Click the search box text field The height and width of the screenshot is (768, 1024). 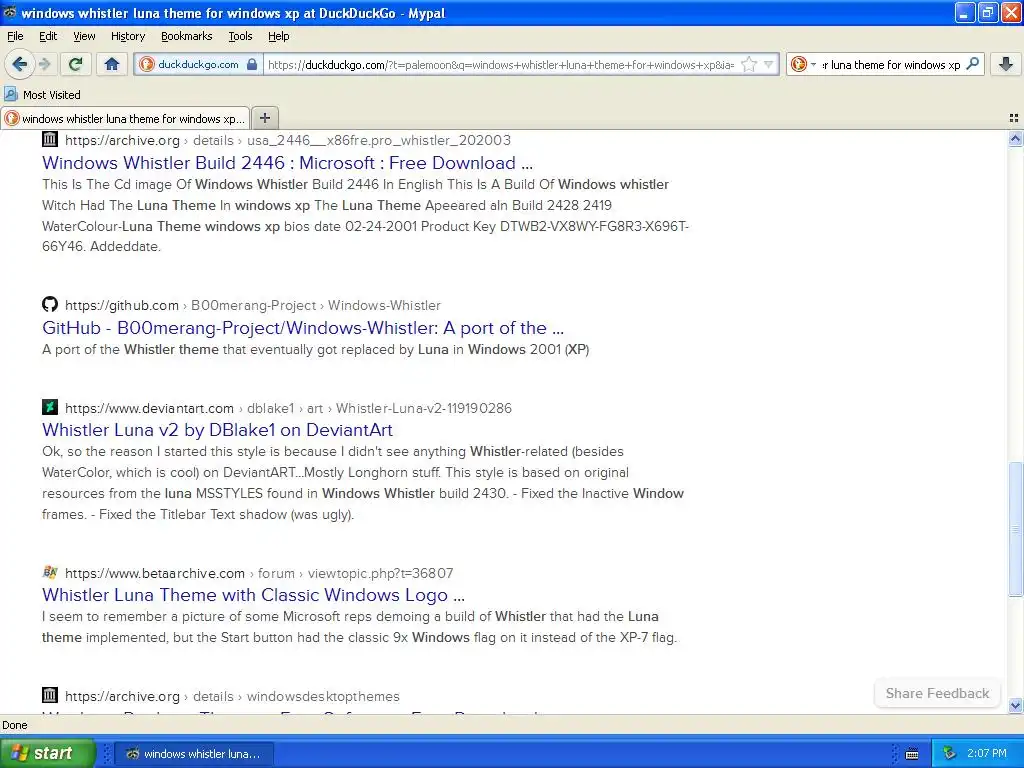tap(891, 65)
